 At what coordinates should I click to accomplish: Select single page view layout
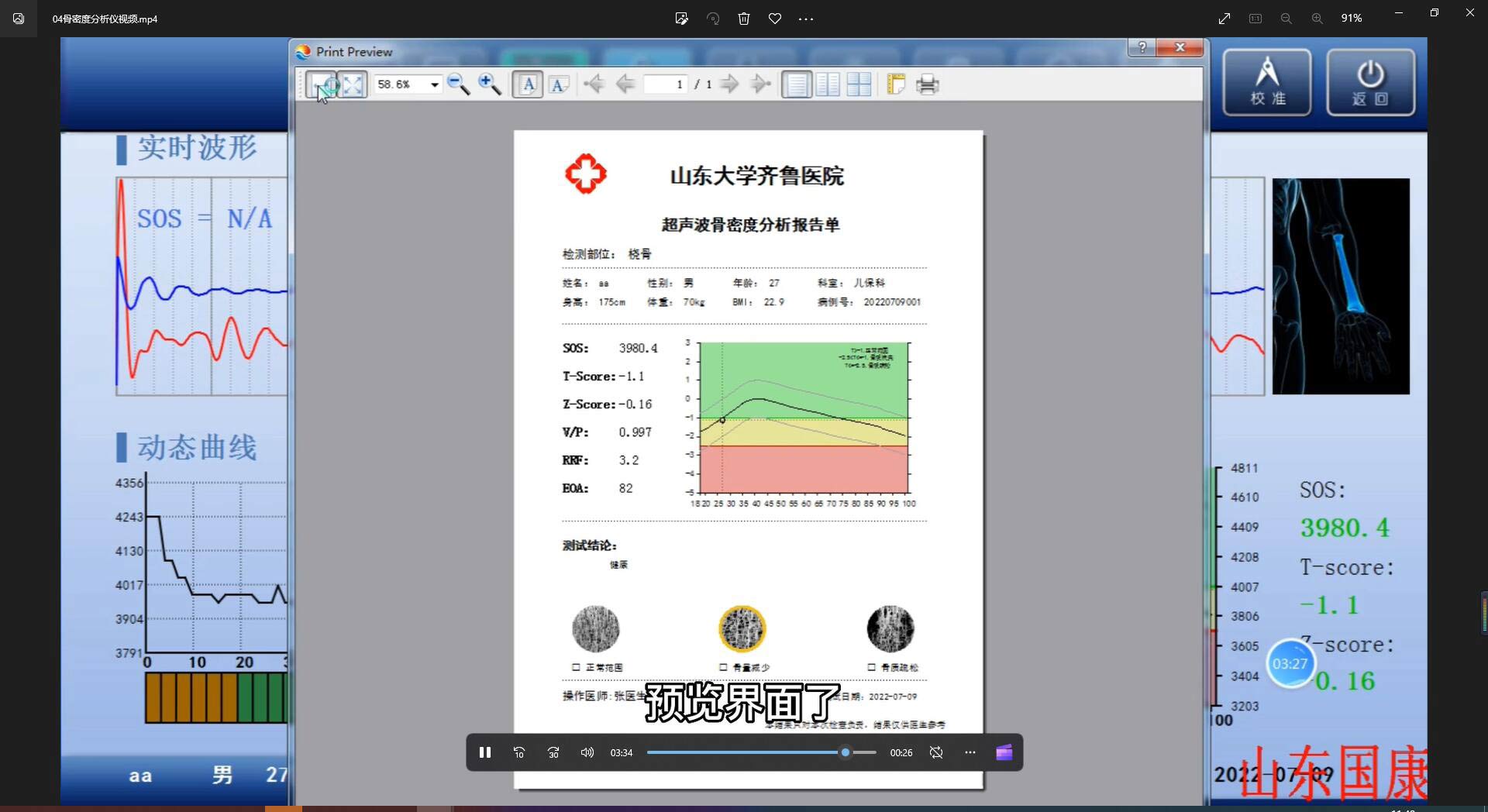[797, 84]
